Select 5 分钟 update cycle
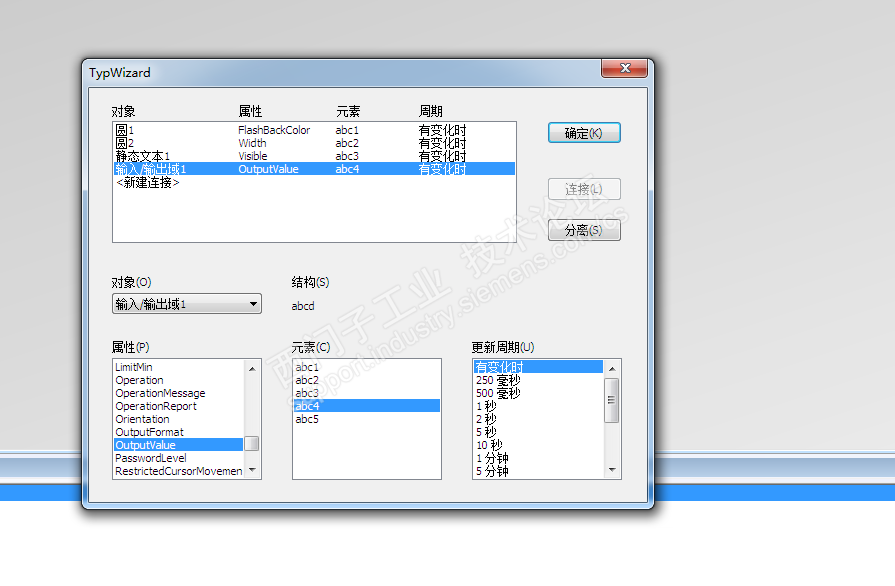The width and height of the screenshot is (895, 586). point(538,471)
